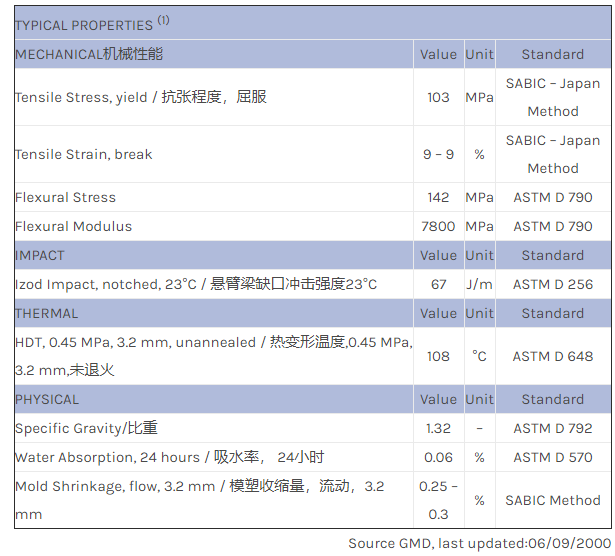Click the Tensile Stress, yield row label
Image resolution: width=615 pixels, height=556 pixels.
[141, 97]
